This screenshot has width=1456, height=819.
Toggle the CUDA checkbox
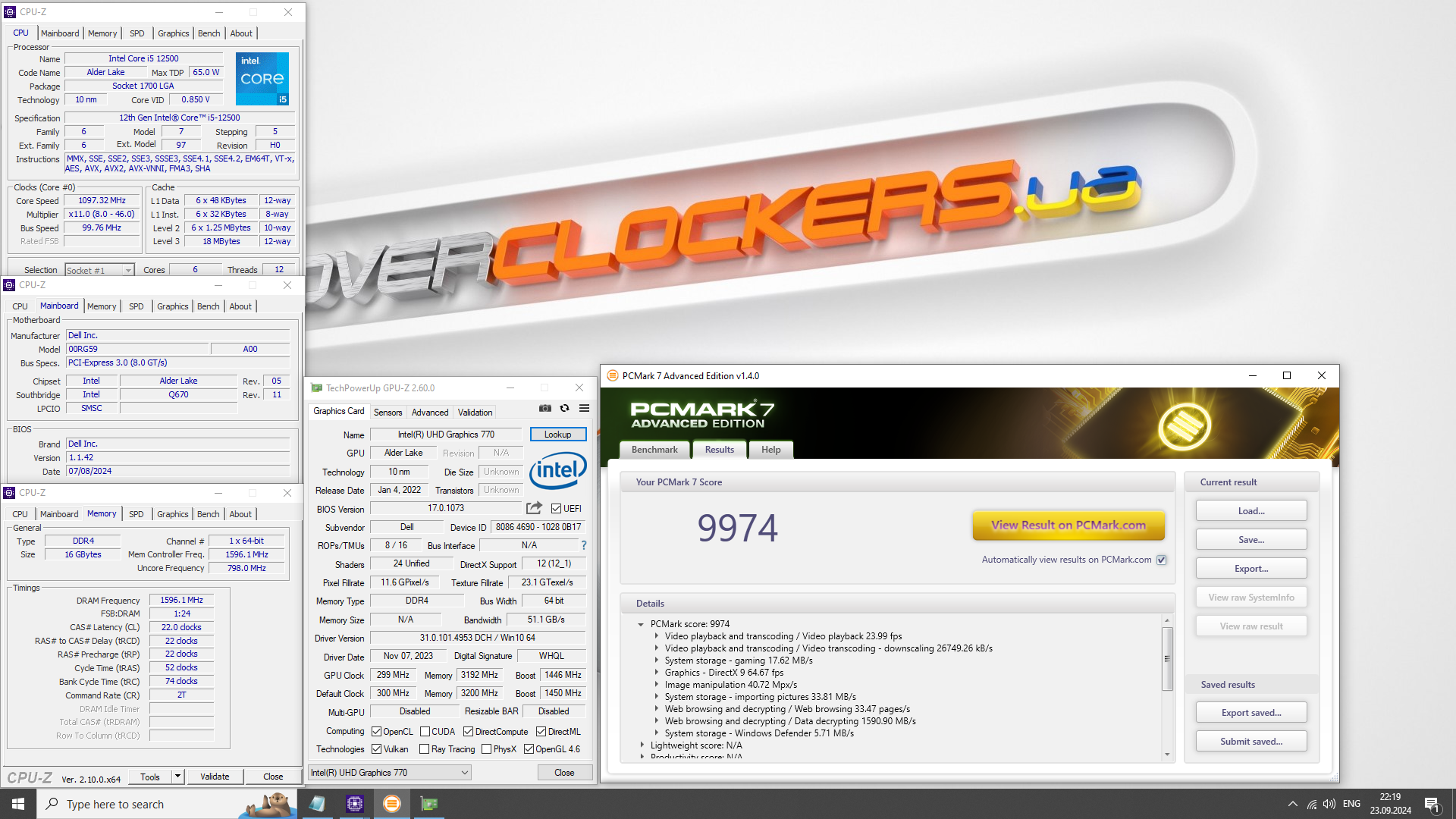425,732
